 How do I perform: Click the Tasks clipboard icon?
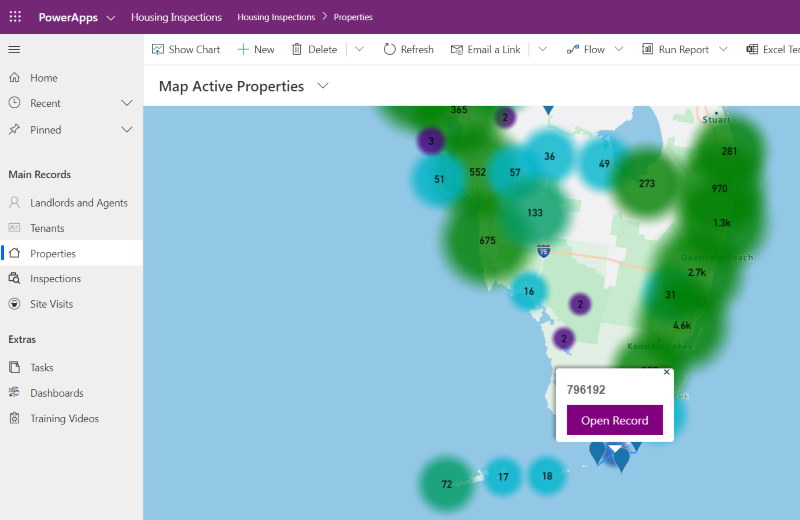click(x=14, y=367)
